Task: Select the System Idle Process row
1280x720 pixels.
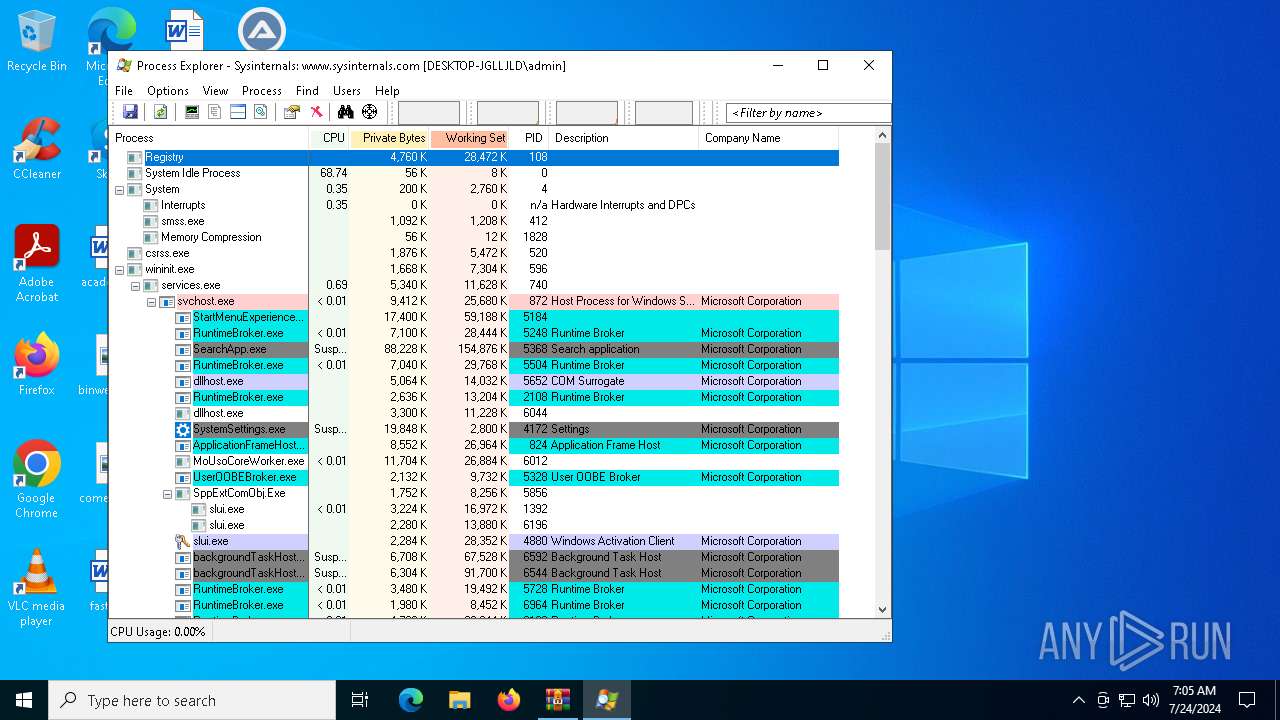Action: coord(474,173)
